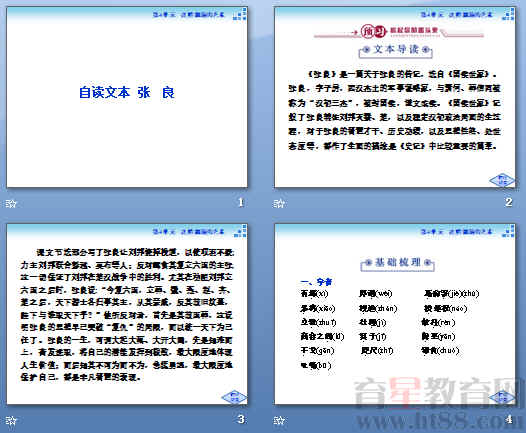This screenshot has width=526, height=433.
Task: Click the title text 自读文本 张 良
Action: pos(127,93)
